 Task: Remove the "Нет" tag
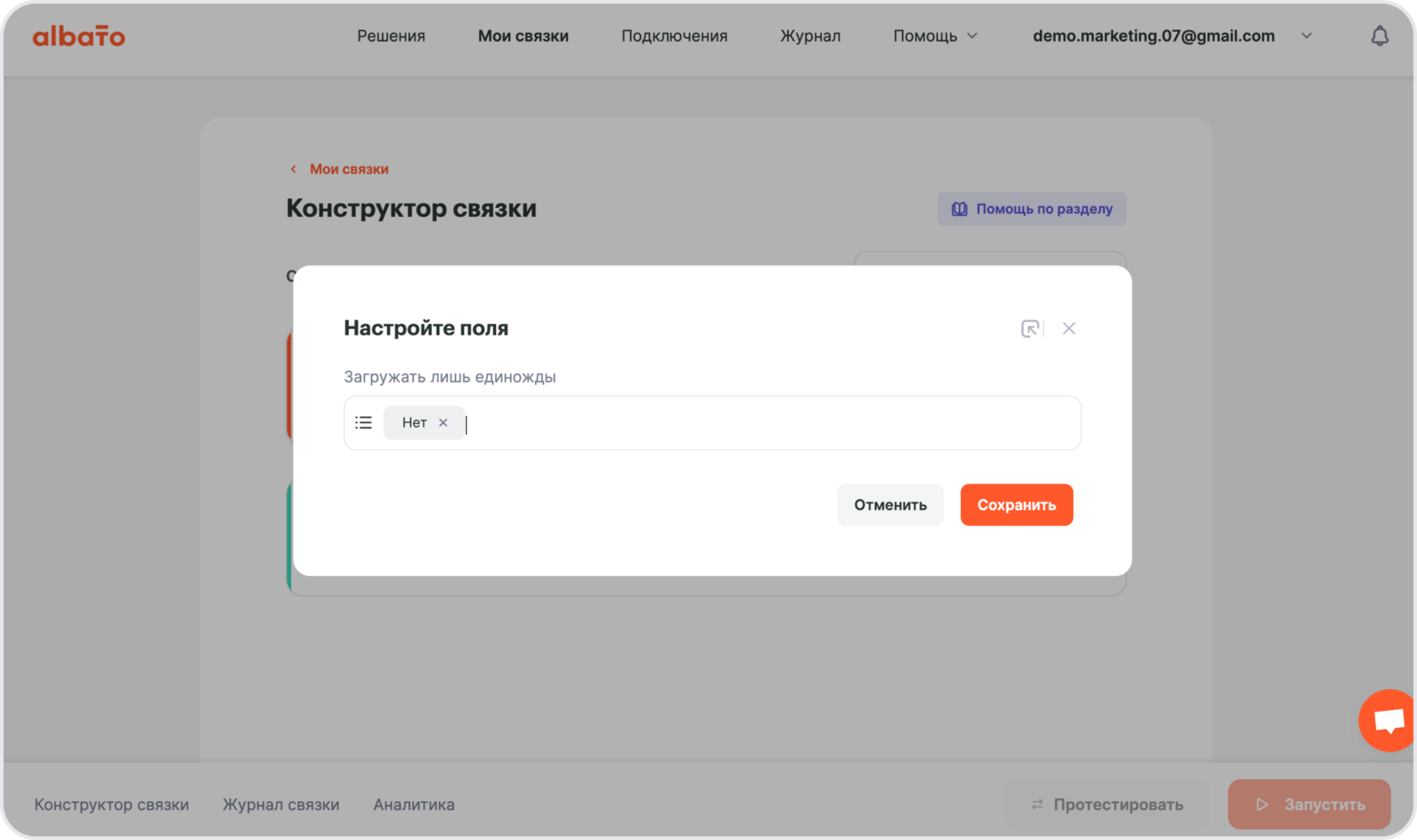443,423
